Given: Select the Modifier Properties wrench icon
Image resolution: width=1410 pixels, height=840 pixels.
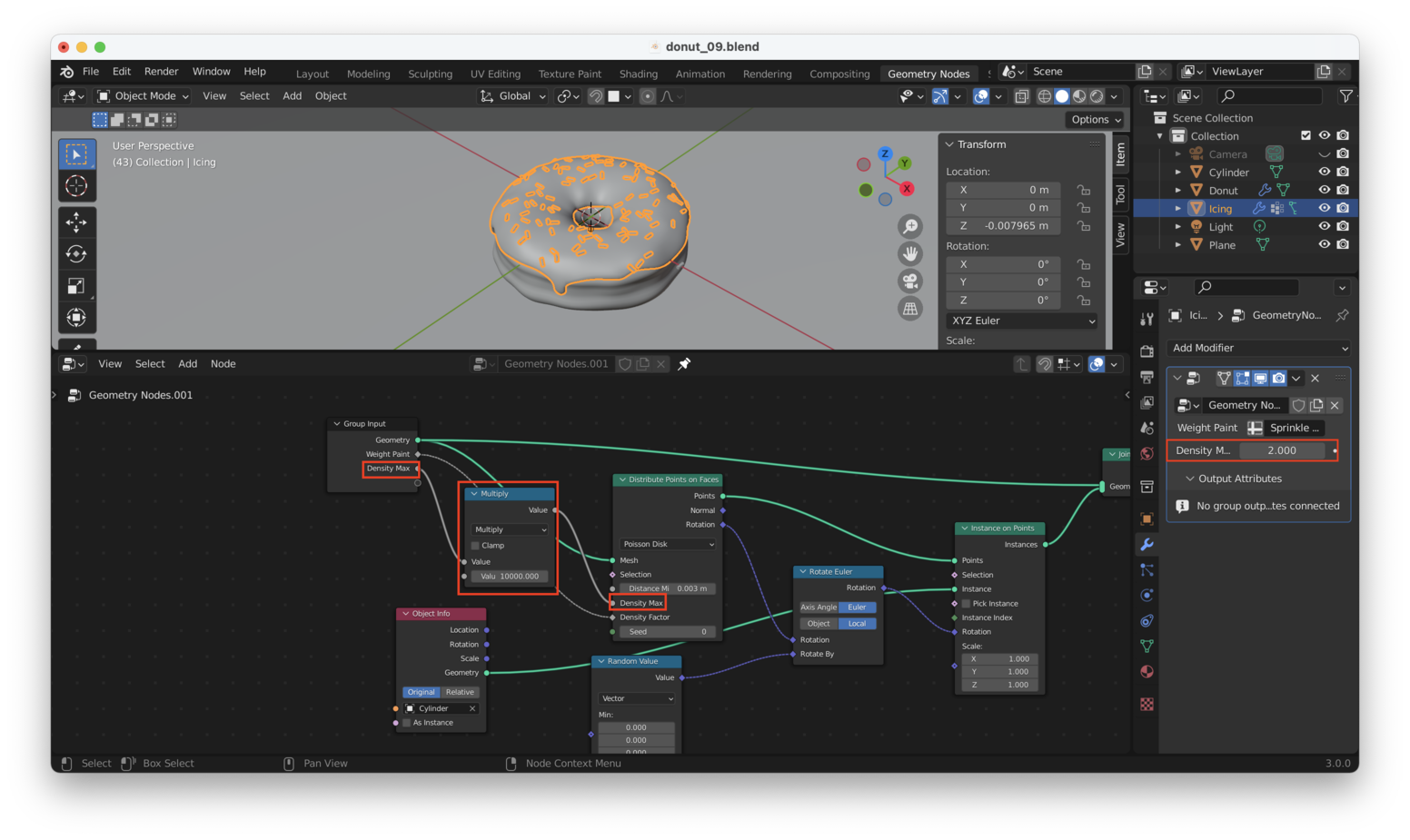Looking at the screenshot, I should tap(1147, 544).
